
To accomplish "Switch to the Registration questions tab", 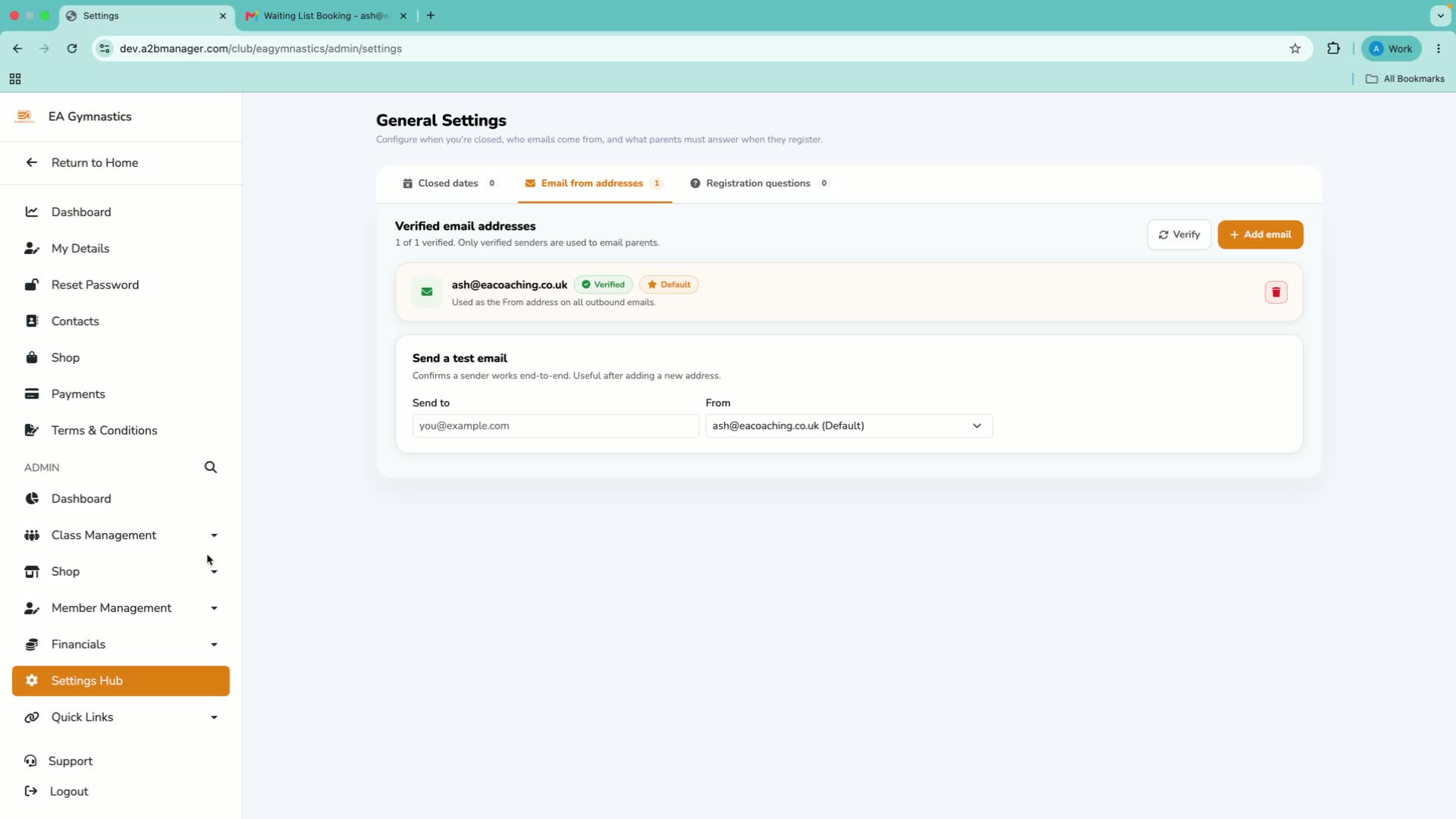I will (759, 184).
